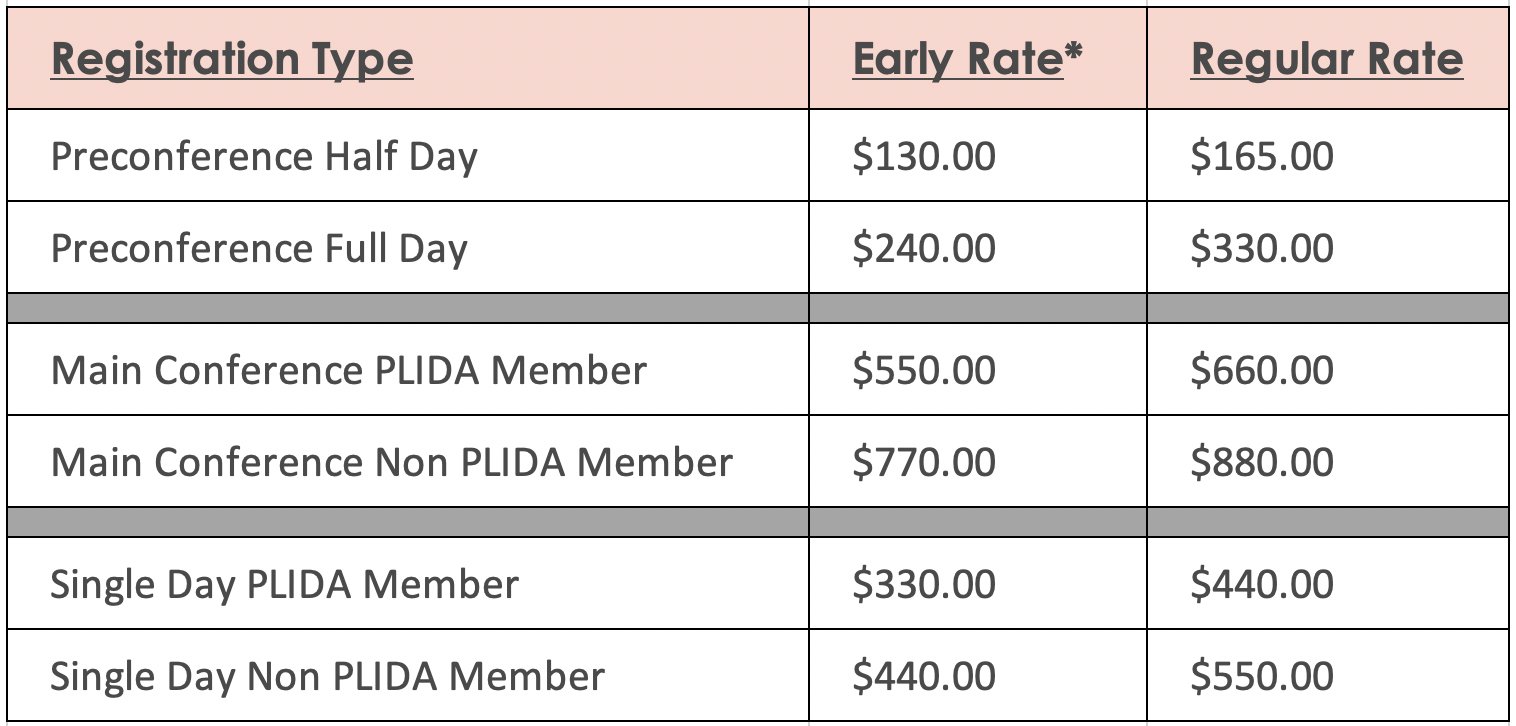Click the Early Rate column header
The width and height of the screenshot is (1516, 726).
pyautogui.click(x=958, y=59)
